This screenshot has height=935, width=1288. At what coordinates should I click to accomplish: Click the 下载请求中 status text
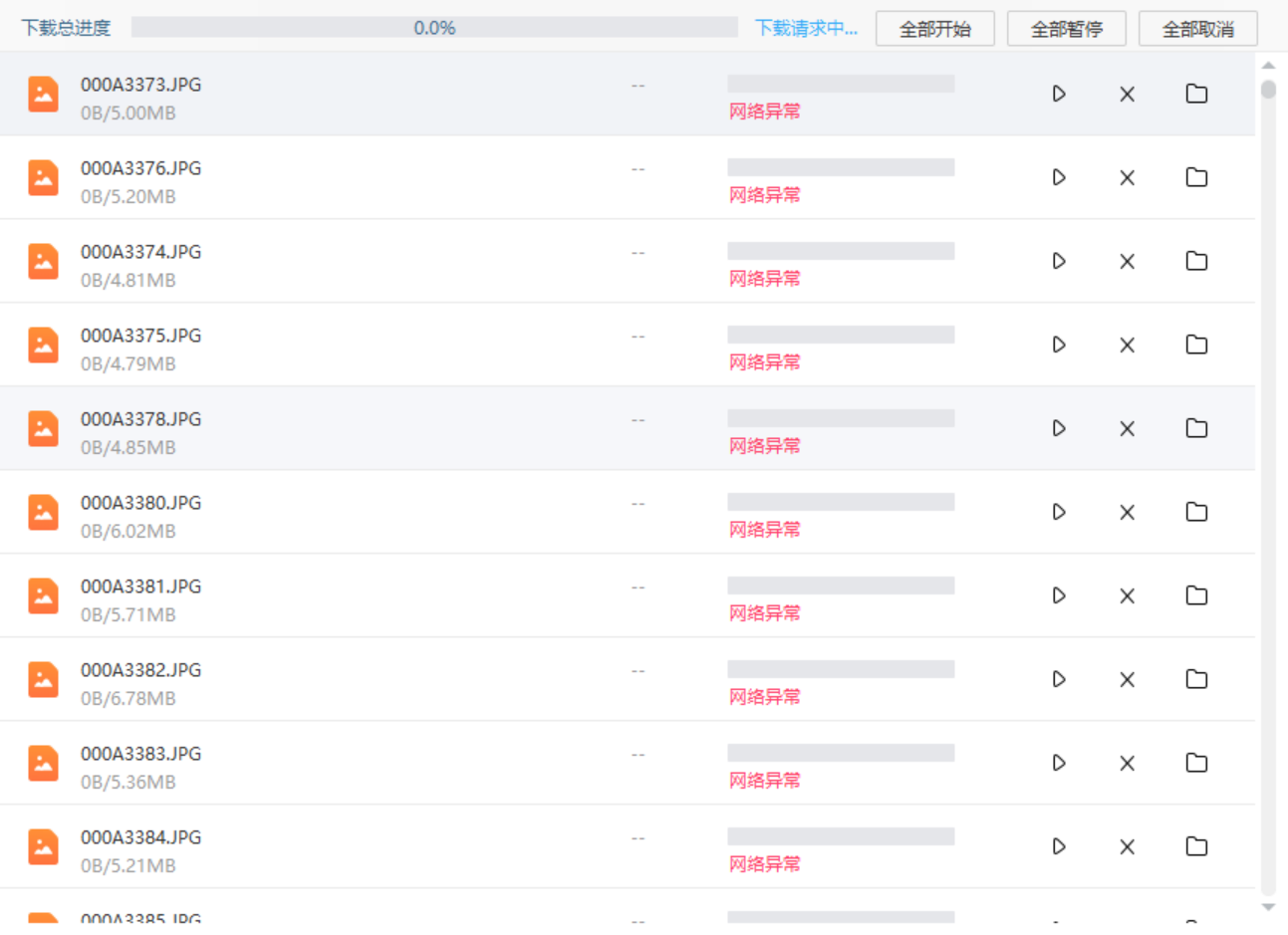[x=805, y=28]
